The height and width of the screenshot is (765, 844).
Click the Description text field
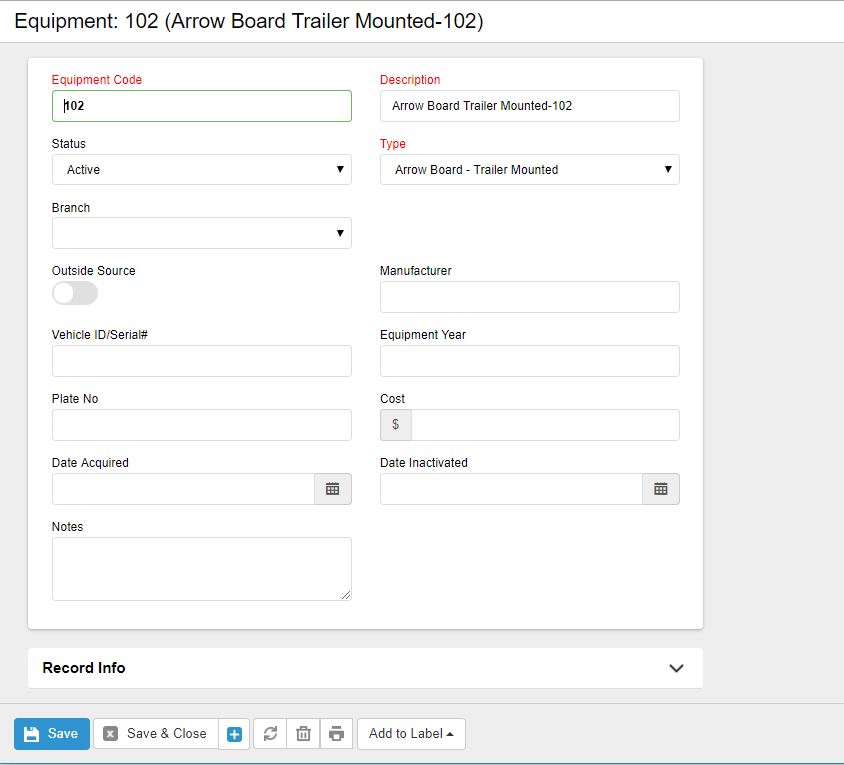pyautogui.click(x=529, y=106)
